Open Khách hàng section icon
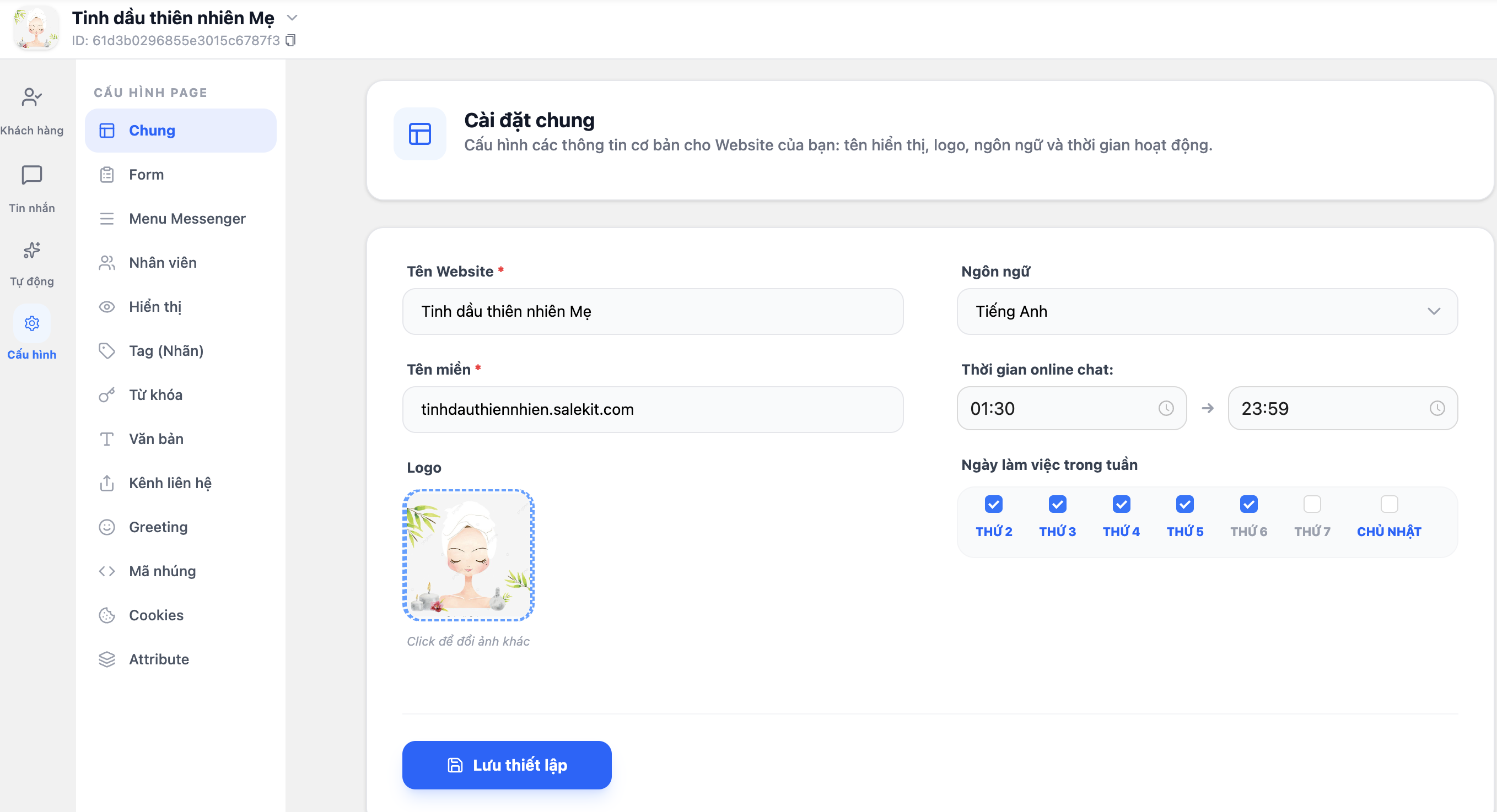This screenshot has height=812, width=1497. (31, 97)
